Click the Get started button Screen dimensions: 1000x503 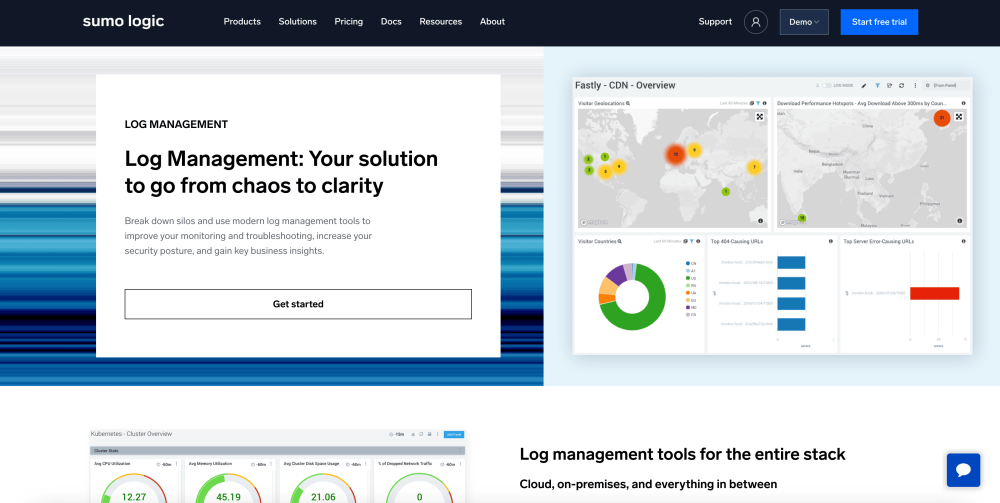coord(298,304)
